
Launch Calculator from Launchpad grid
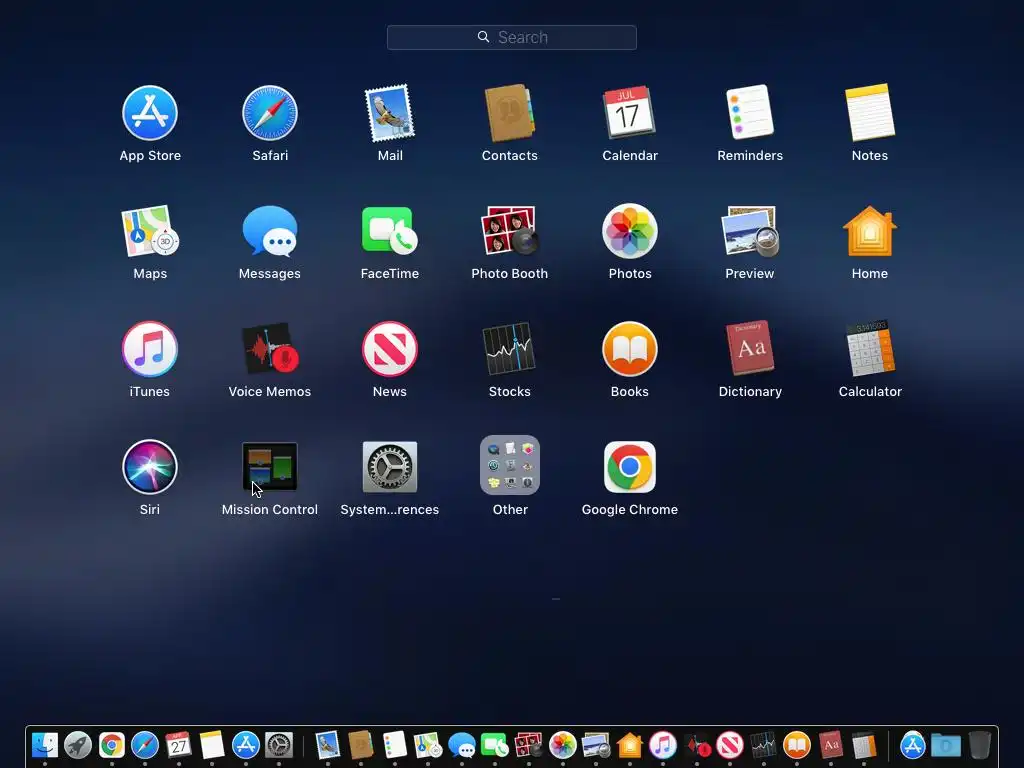(870, 348)
